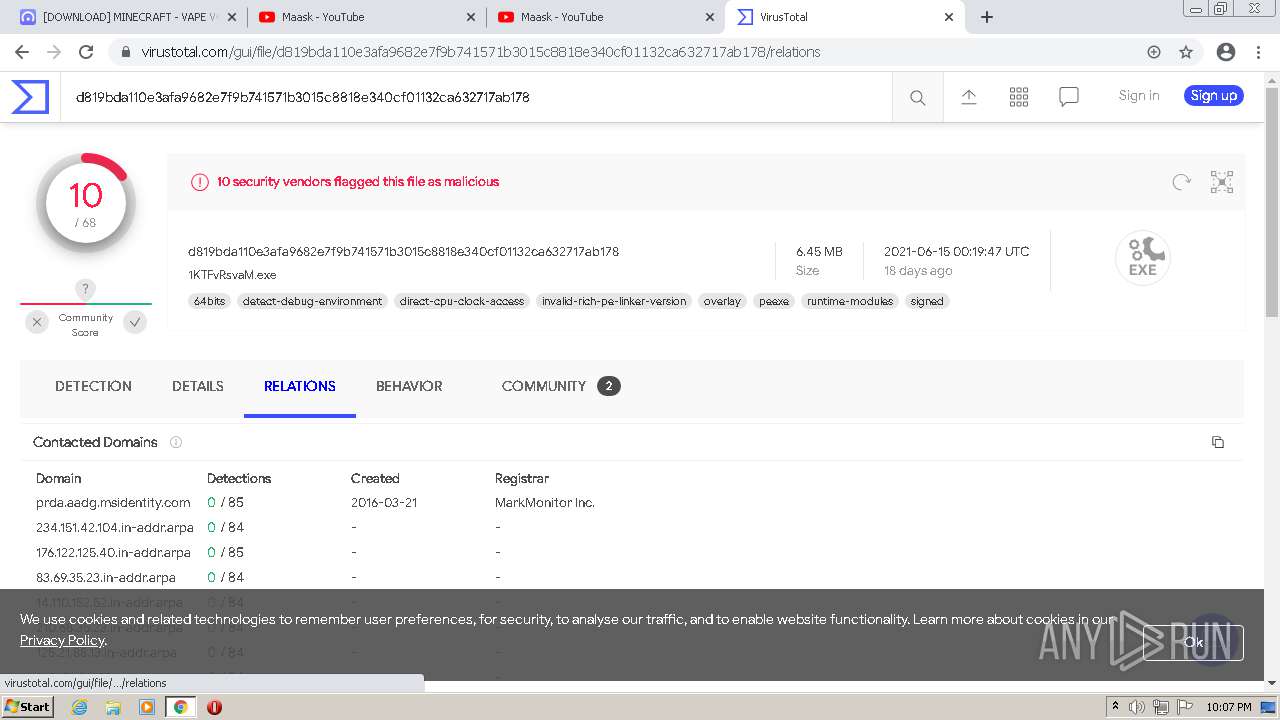Screen dimensions: 1280x720
Task: Click the search magnifier icon
Action: point(917,97)
